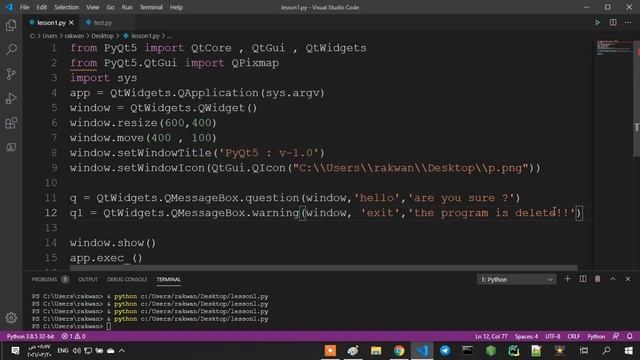Image resolution: width=640 pixels, height=360 pixels.
Task: Click line number 10 in the gutter
Action: (51, 183)
